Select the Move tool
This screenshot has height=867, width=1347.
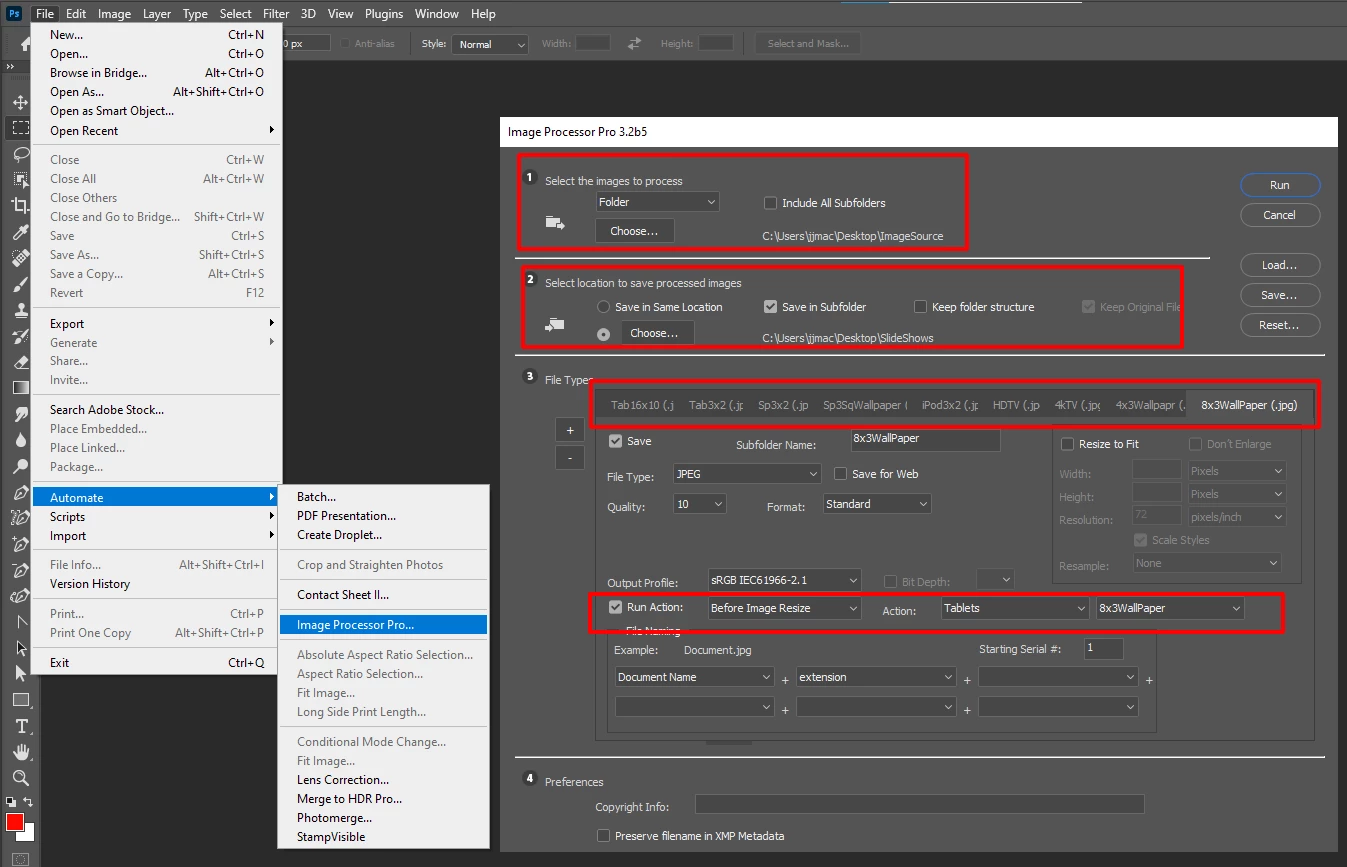[20, 102]
